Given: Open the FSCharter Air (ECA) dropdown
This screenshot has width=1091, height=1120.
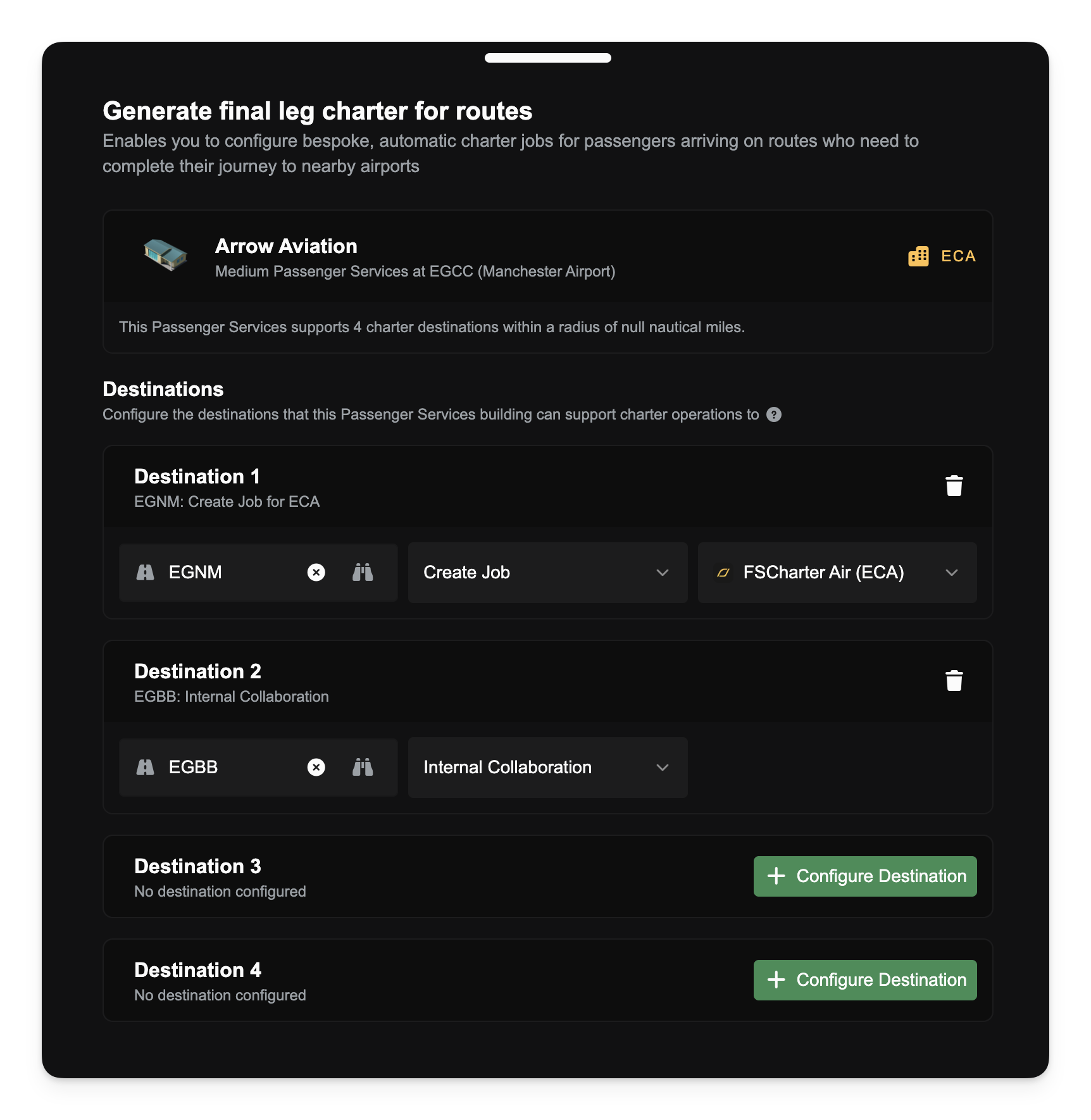Looking at the screenshot, I should point(837,573).
